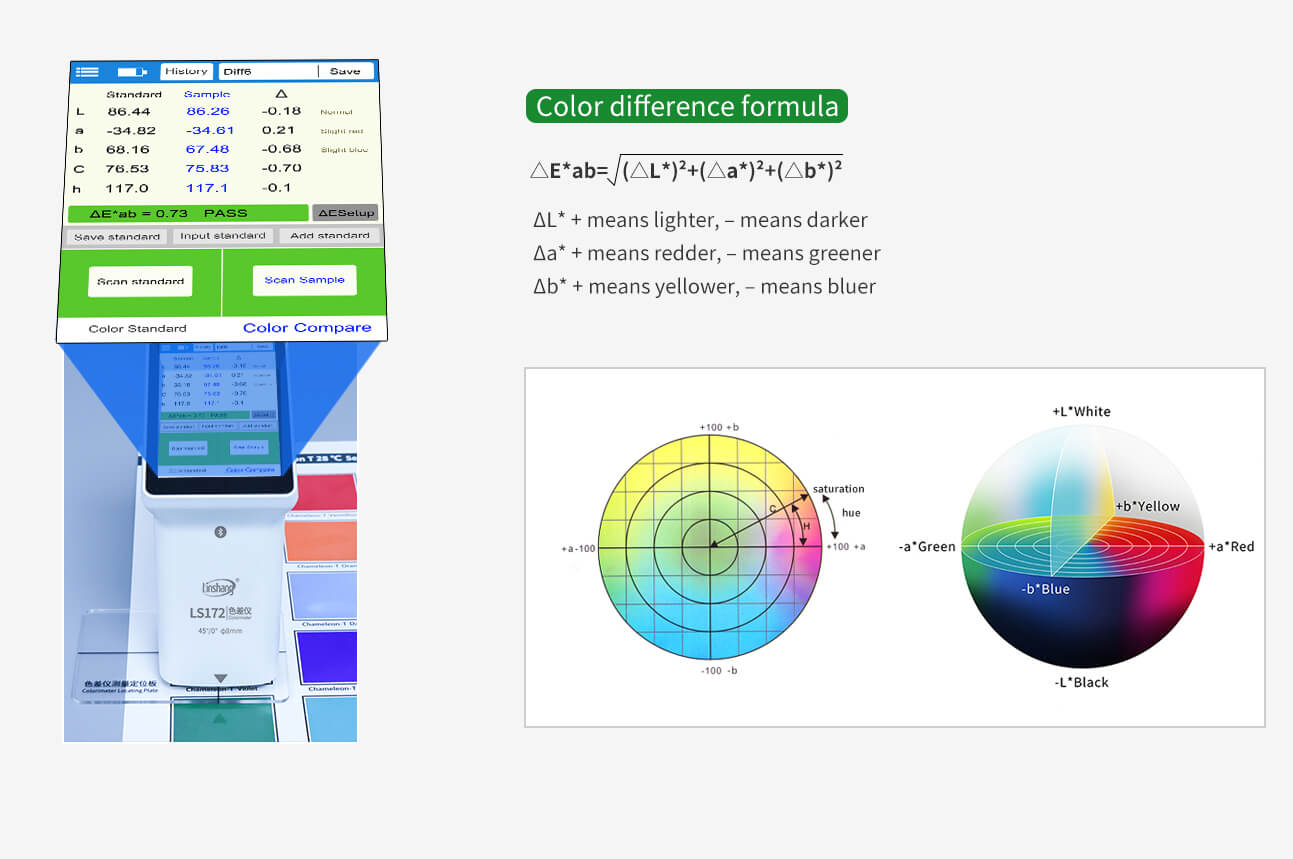The width and height of the screenshot is (1293, 859).
Task: Edit the Diff6 name input field
Action: tap(252, 71)
